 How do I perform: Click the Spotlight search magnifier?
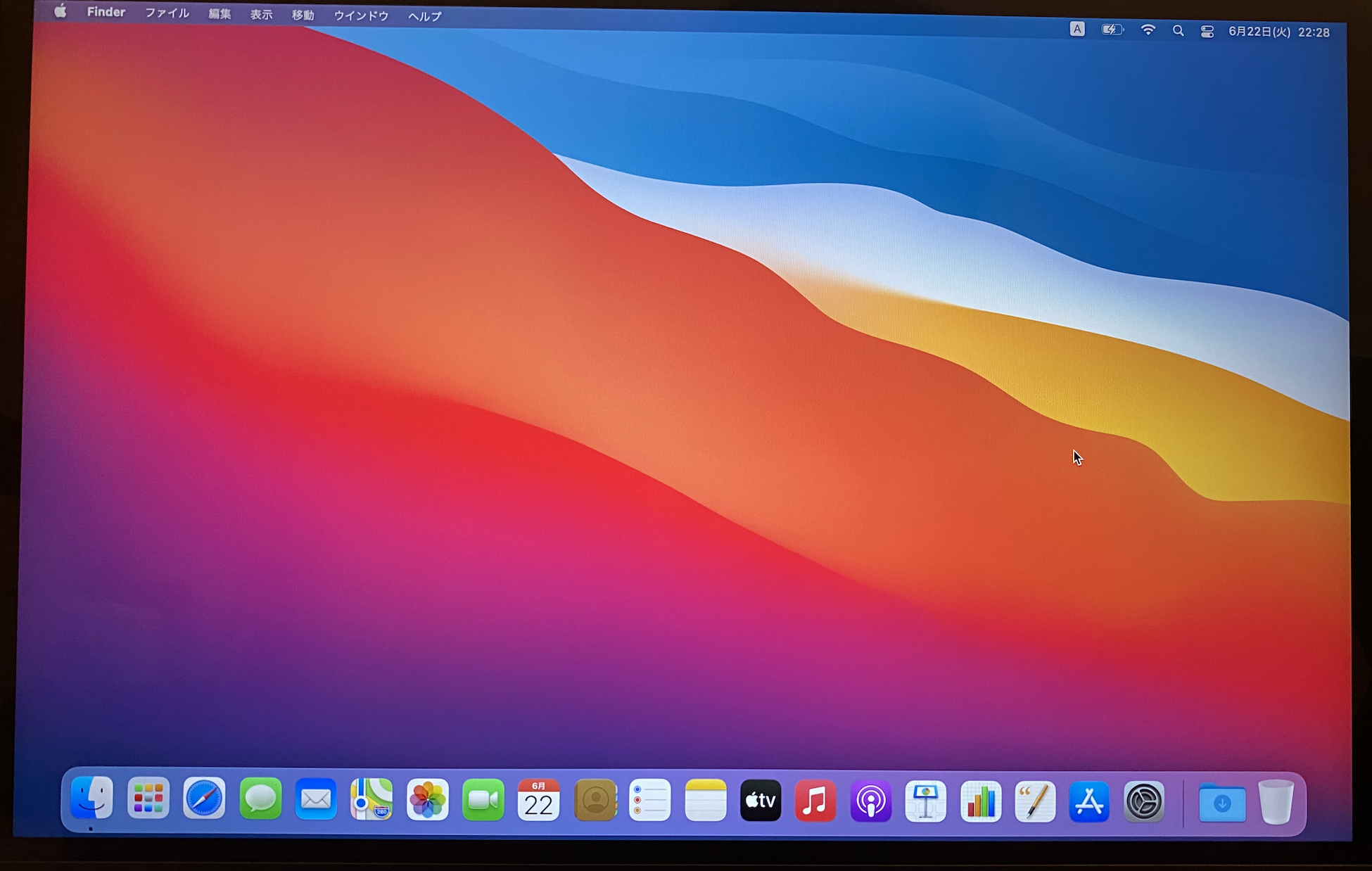point(1178,31)
